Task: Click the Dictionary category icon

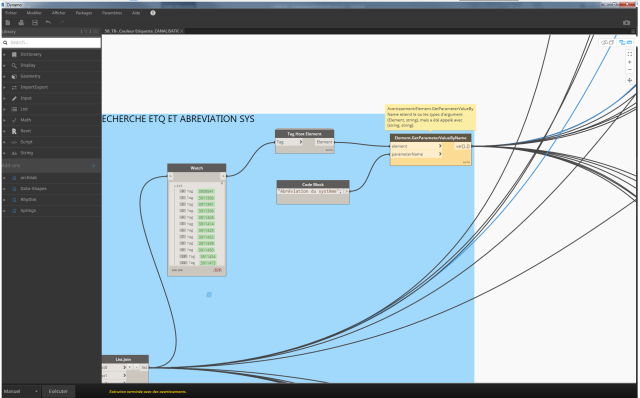Action: 14,54
